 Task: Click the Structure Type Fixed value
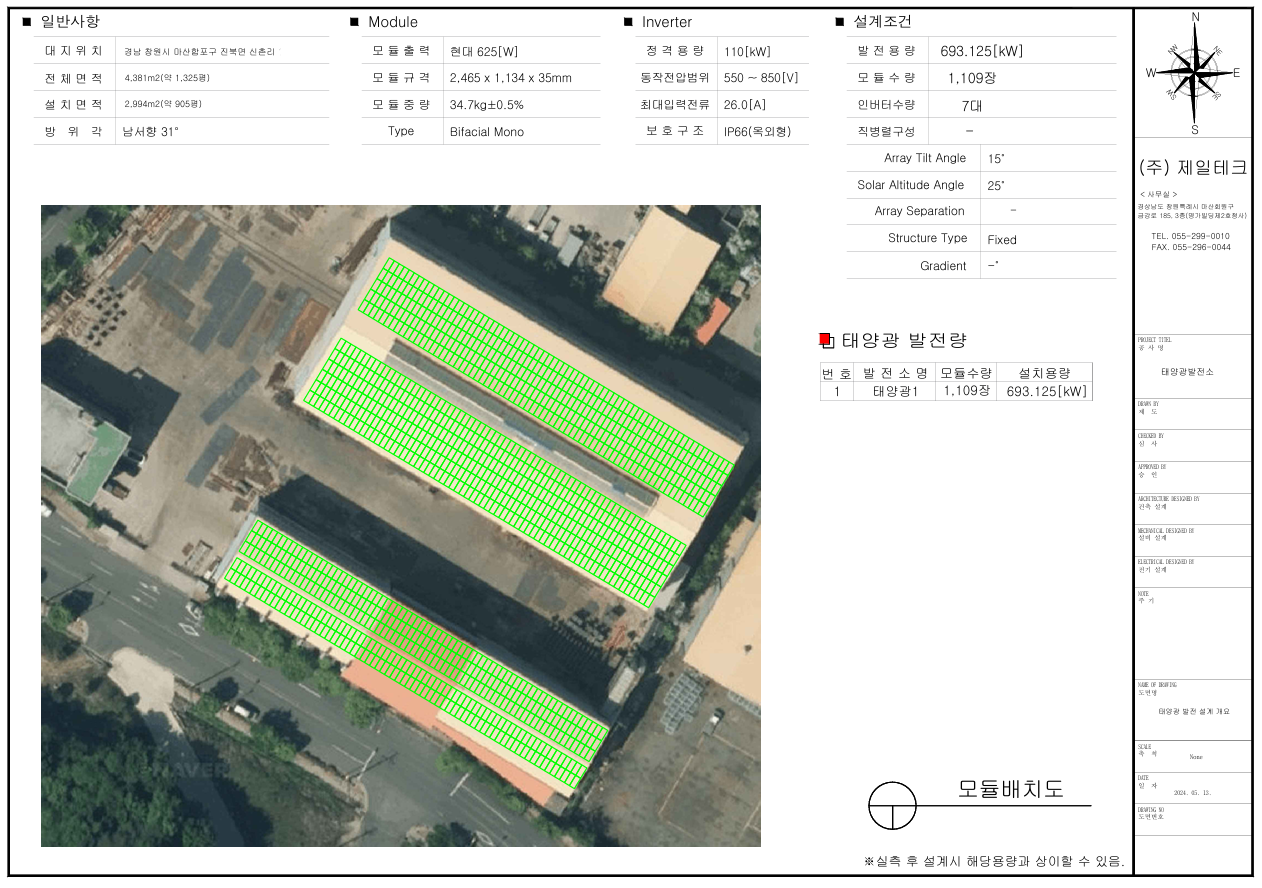click(x=1001, y=240)
